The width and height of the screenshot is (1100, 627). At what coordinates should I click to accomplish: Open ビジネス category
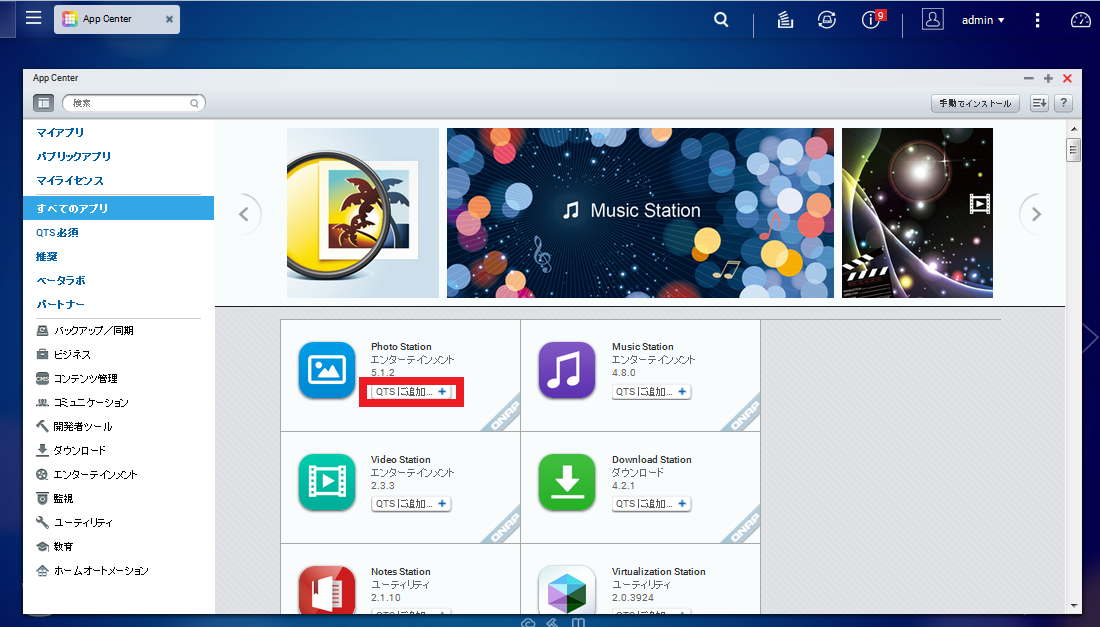point(64,354)
